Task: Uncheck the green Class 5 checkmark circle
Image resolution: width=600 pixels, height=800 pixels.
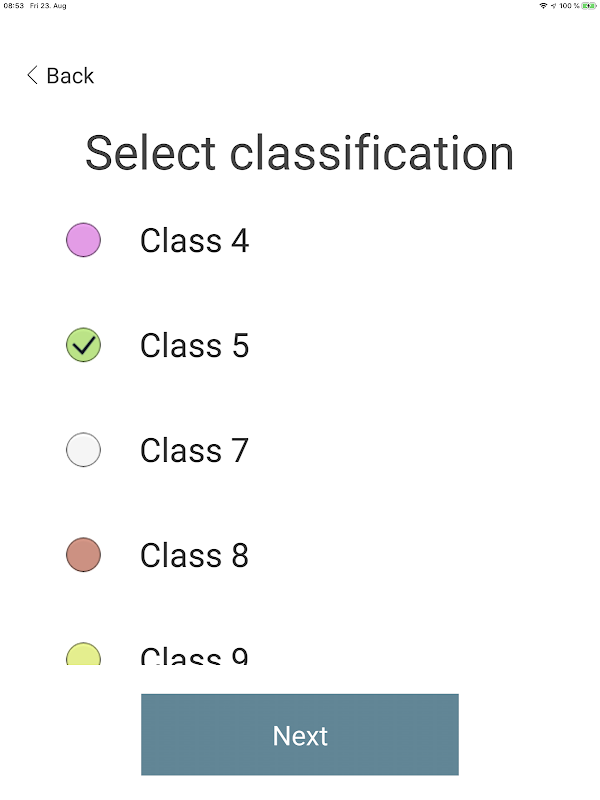Action: coord(83,345)
